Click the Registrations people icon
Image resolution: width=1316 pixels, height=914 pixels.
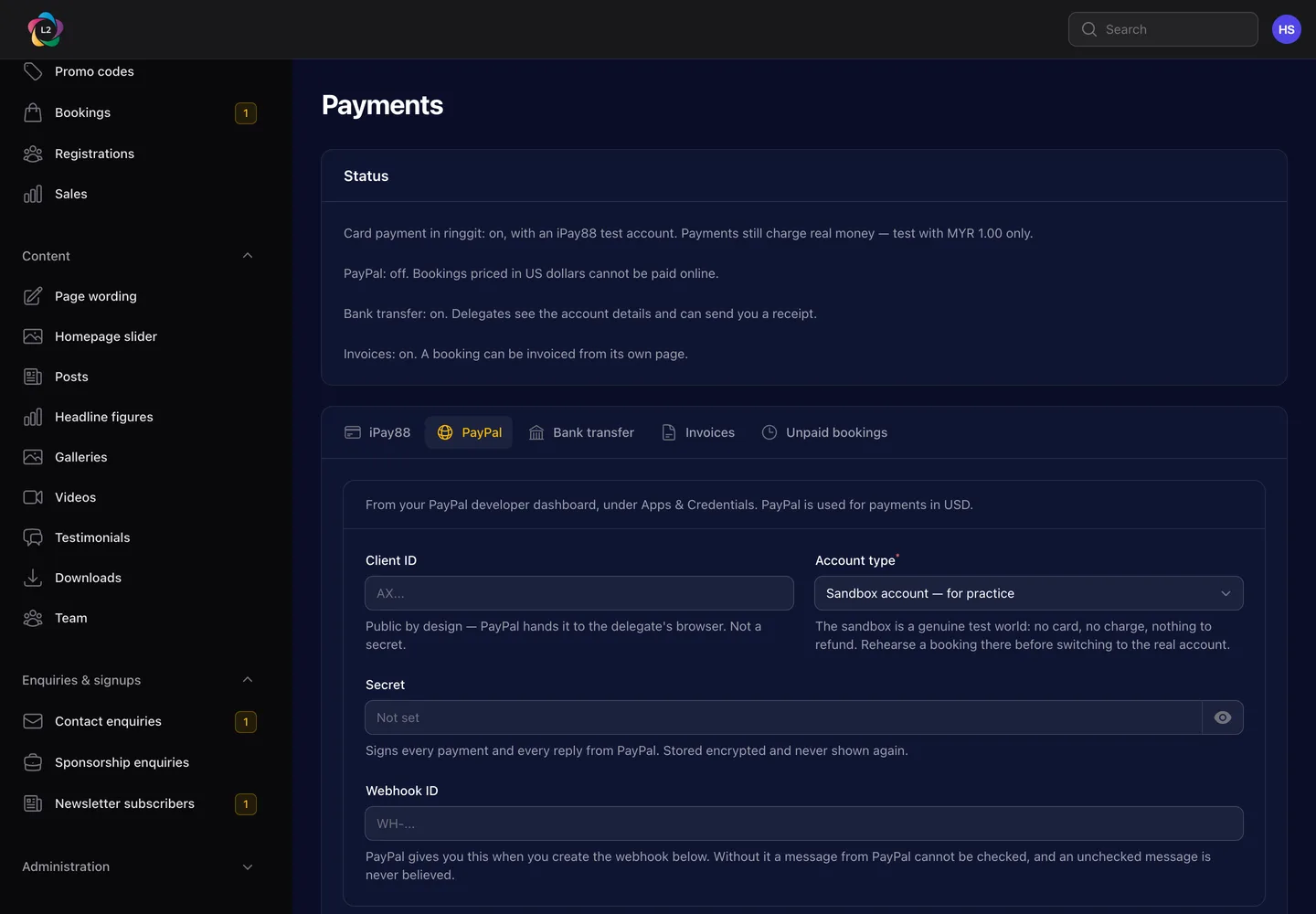33,154
